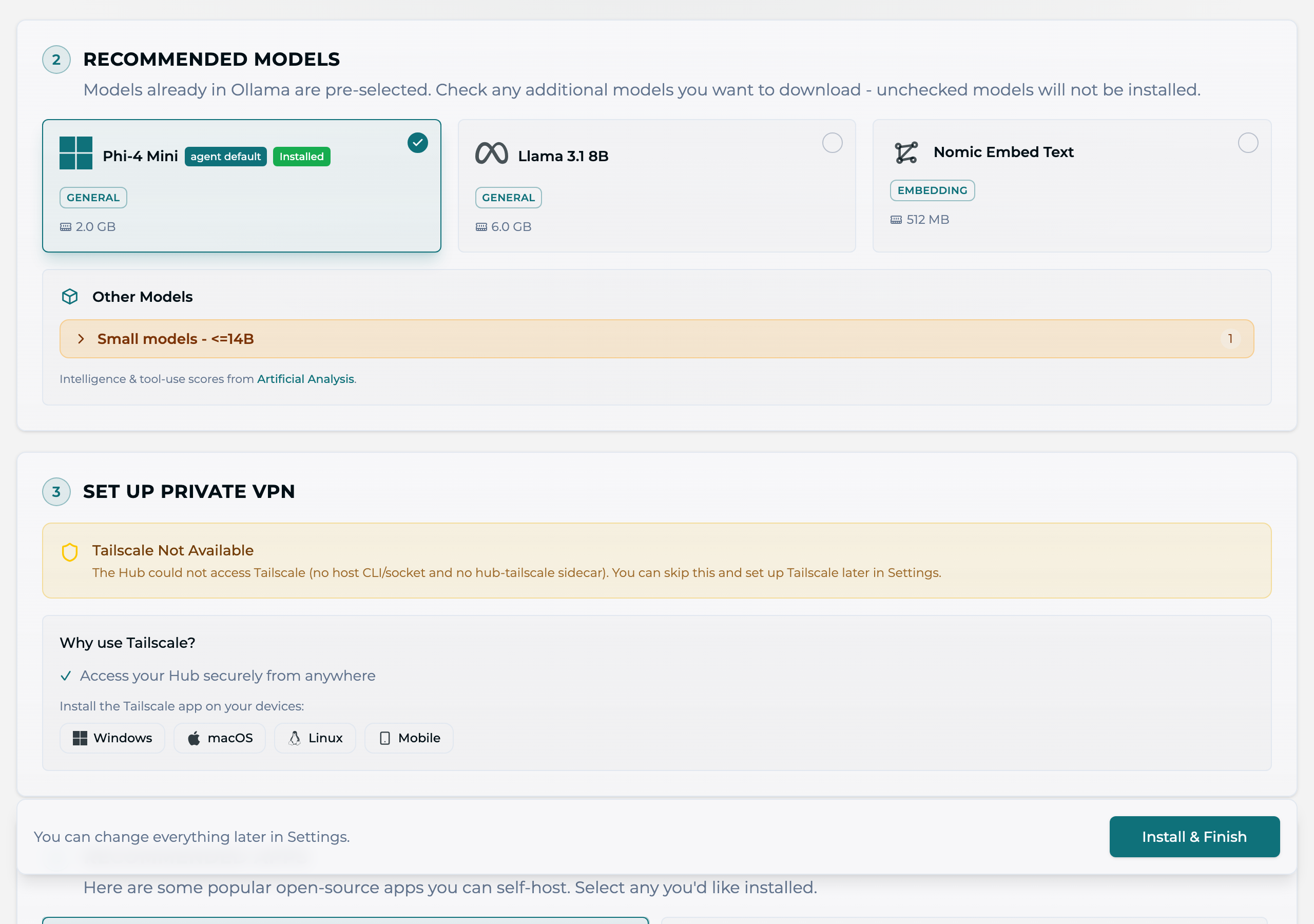
Task: Click the checkmark icon beside Access your Hub
Action: (66, 676)
